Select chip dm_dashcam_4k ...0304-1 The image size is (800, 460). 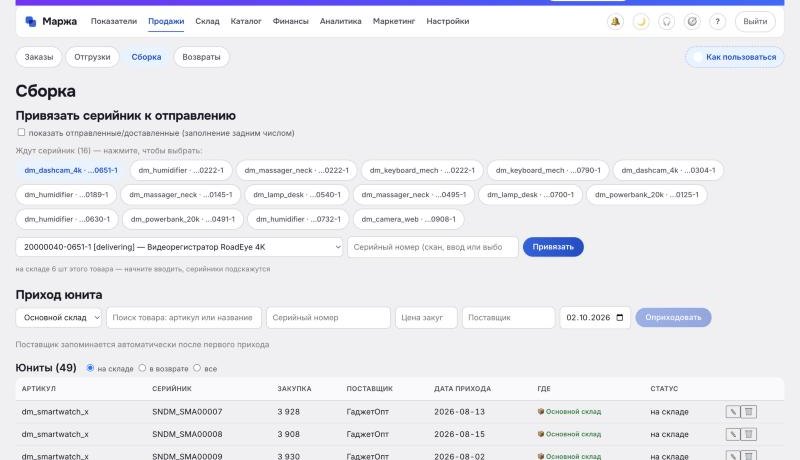[668, 170]
